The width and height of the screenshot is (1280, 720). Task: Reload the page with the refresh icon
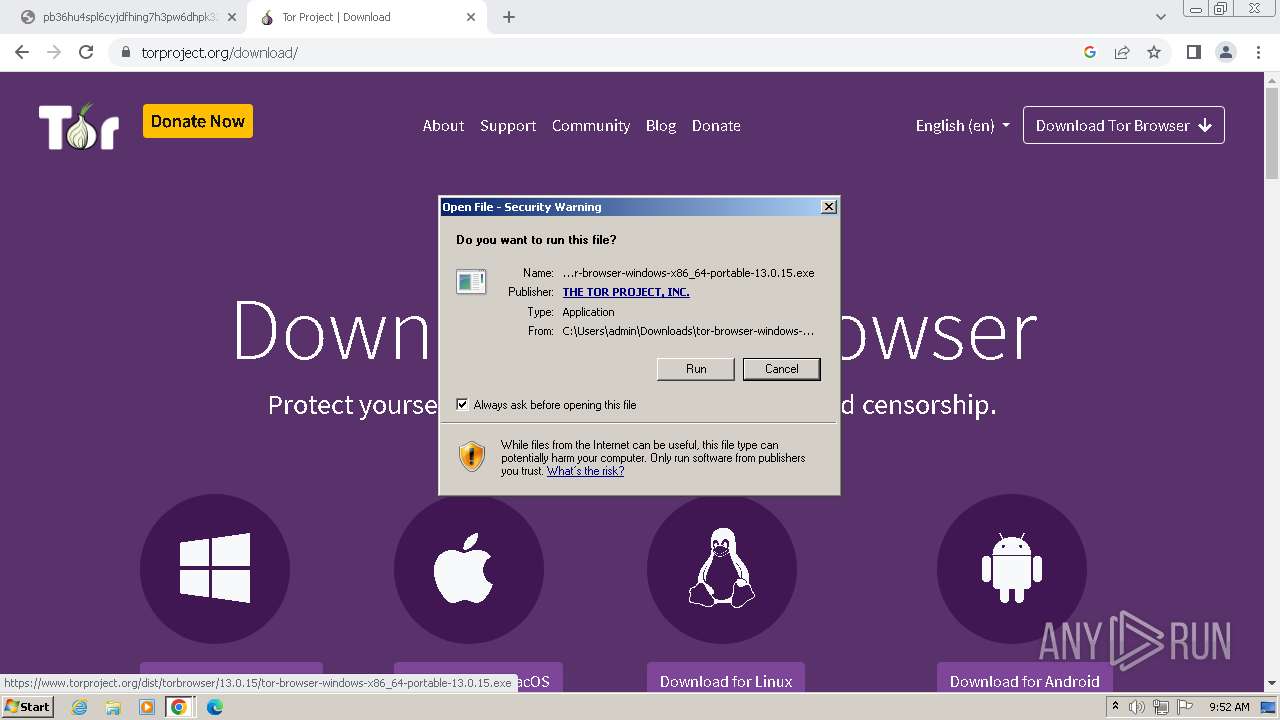[x=86, y=52]
